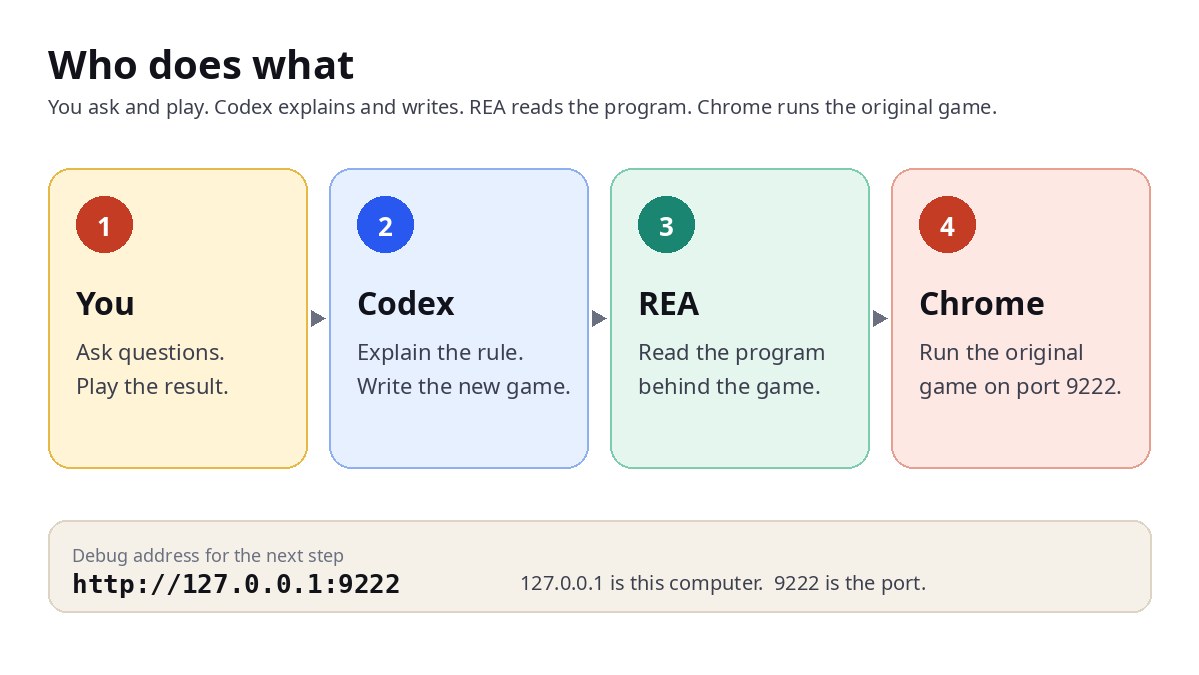Select the 'REA' card heading
The image size is (1199, 675).
click(669, 303)
